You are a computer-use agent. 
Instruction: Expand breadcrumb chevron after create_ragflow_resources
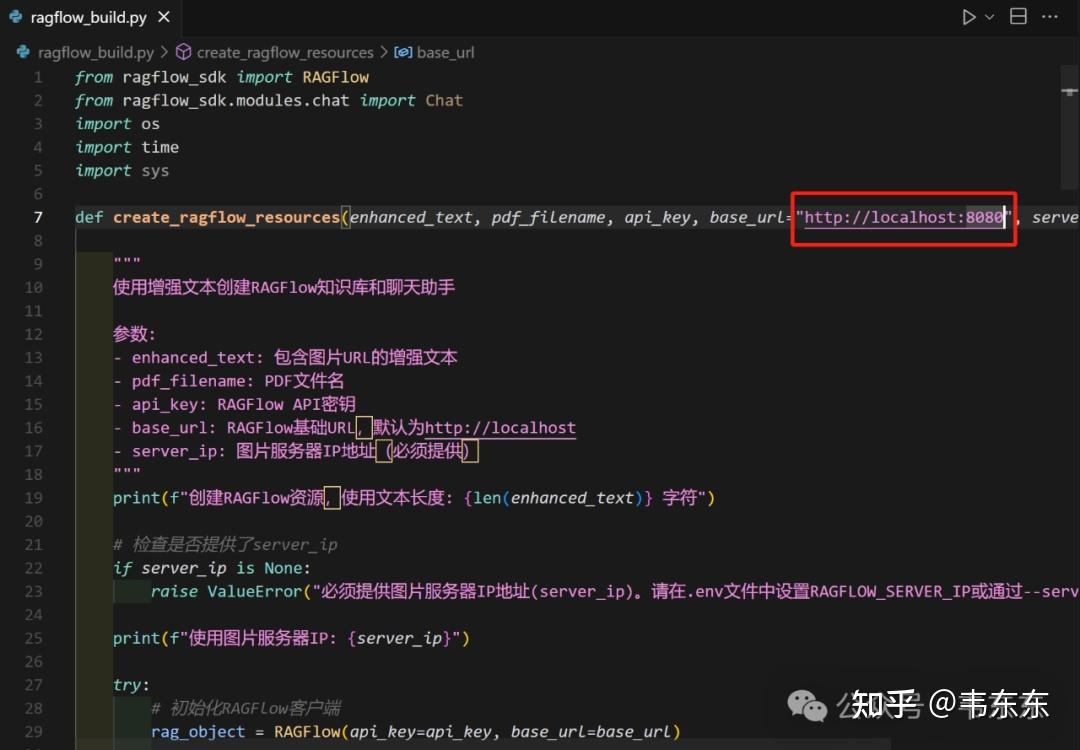pos(384,52)
